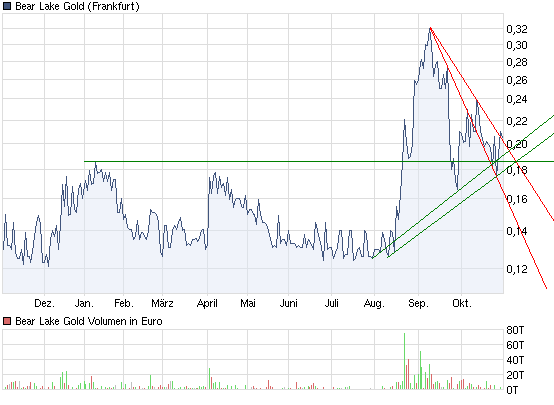Click the 60T volume axis value

click(x=515, y=345)
